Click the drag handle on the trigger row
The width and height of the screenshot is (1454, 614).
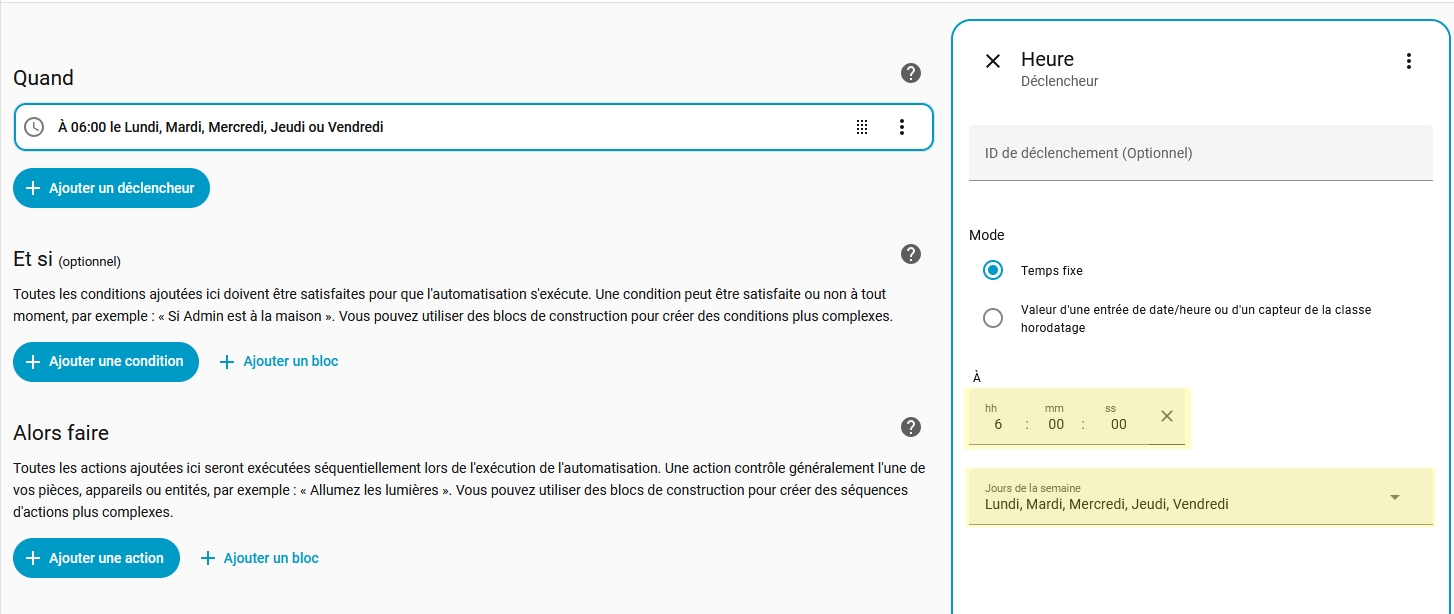coord(861,127)
